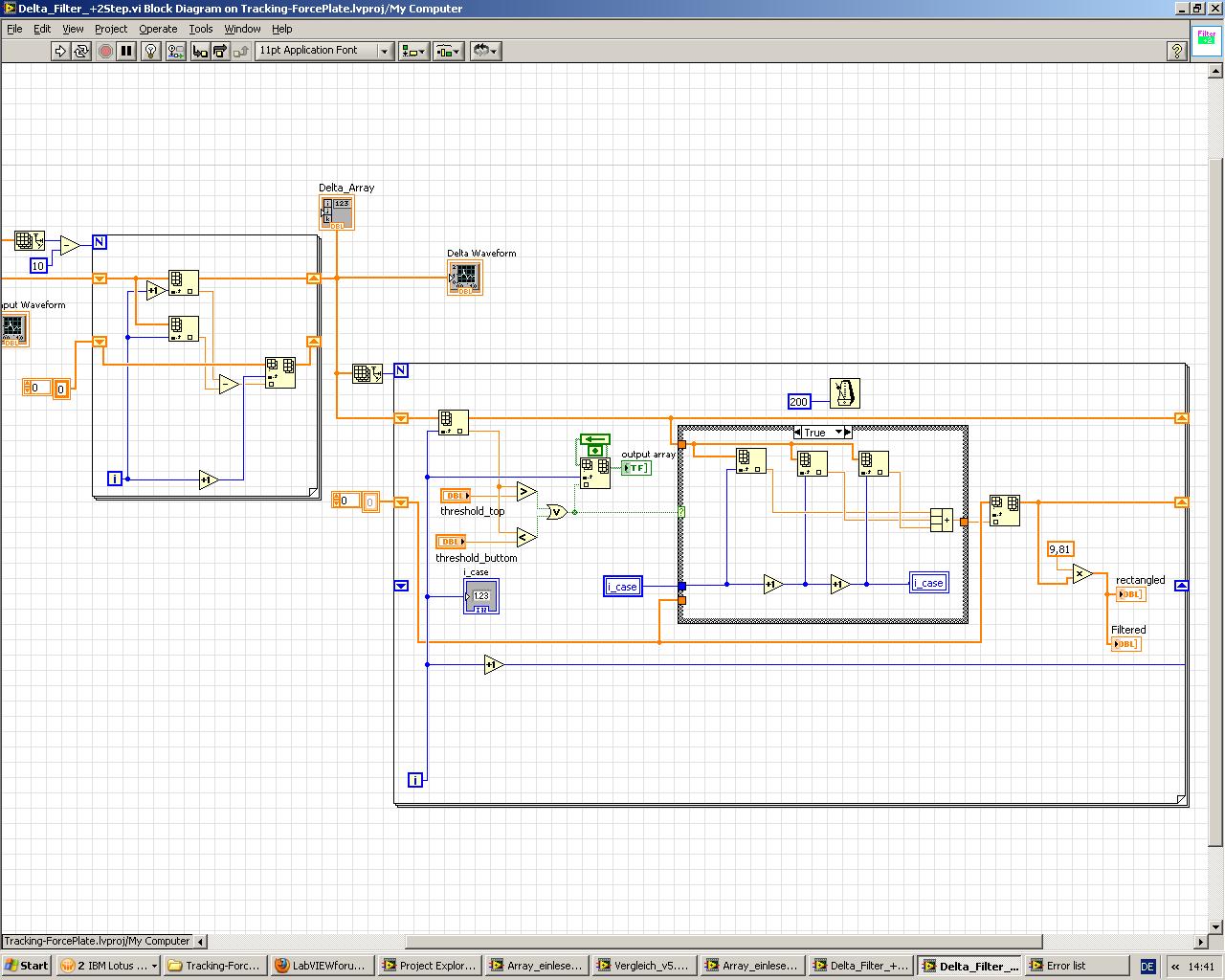Open the 11pt Application Font dropdown
1225x980 pixels.
tap(324, 51)
